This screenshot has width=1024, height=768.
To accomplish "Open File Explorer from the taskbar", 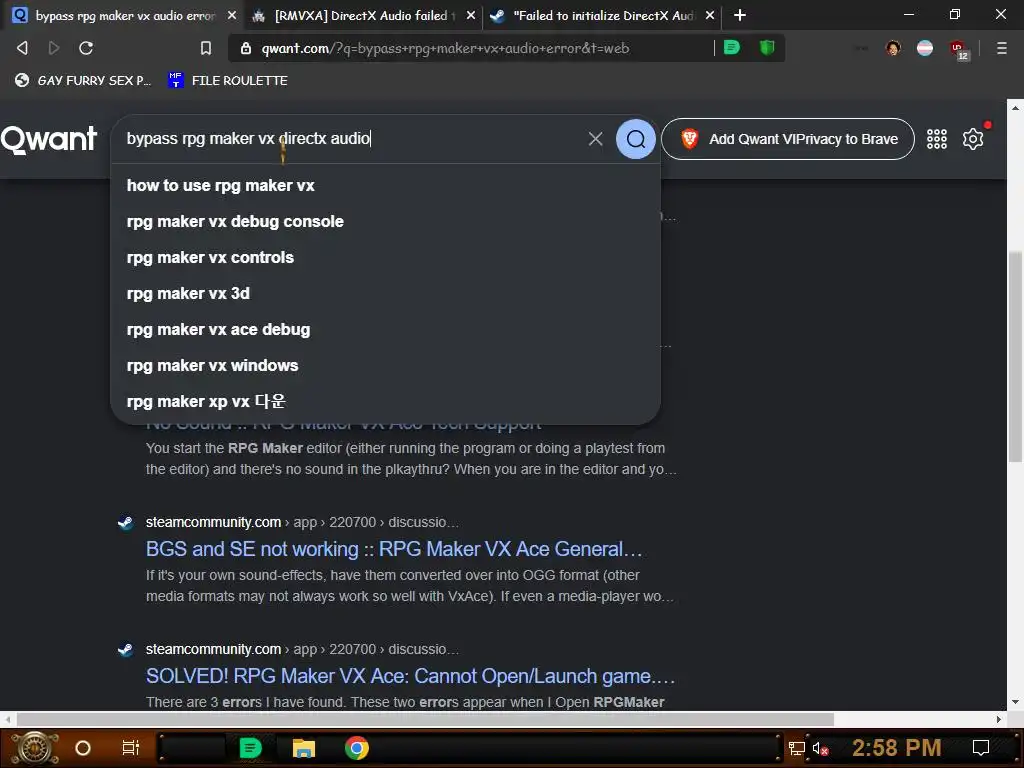I will [x=304, y=748].
